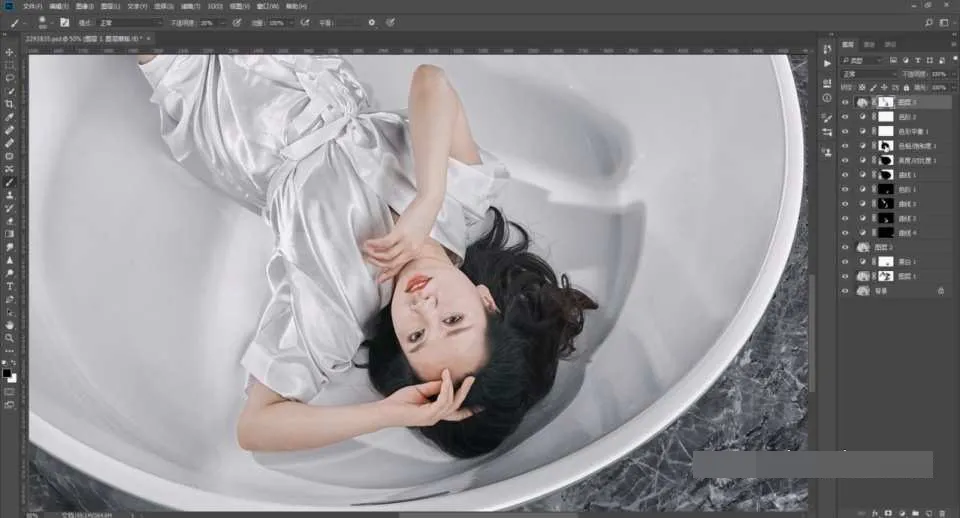This screenshot has height=518, width=960.
Task: Open the foreground color swatch
Action: (x=7, y=373)
